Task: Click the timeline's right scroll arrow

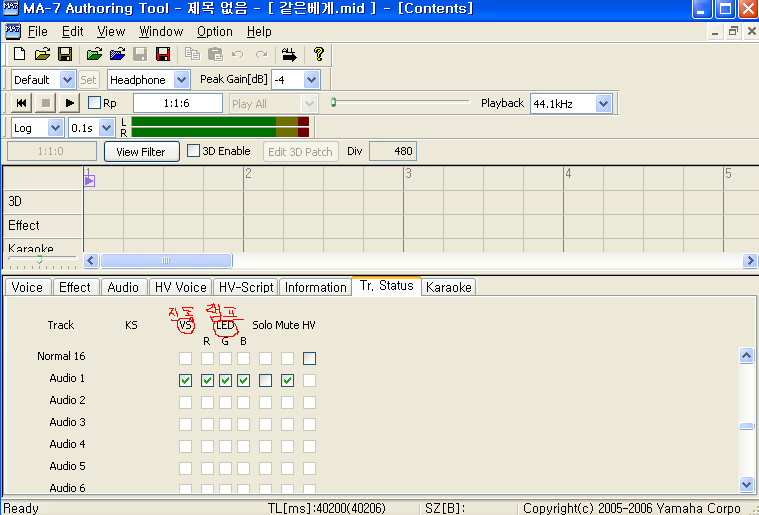Action: (750, 260)
